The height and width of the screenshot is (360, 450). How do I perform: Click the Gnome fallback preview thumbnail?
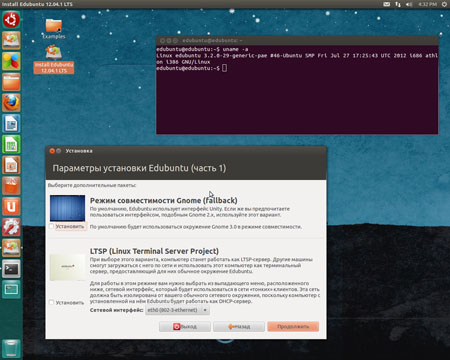pos(67,208)
